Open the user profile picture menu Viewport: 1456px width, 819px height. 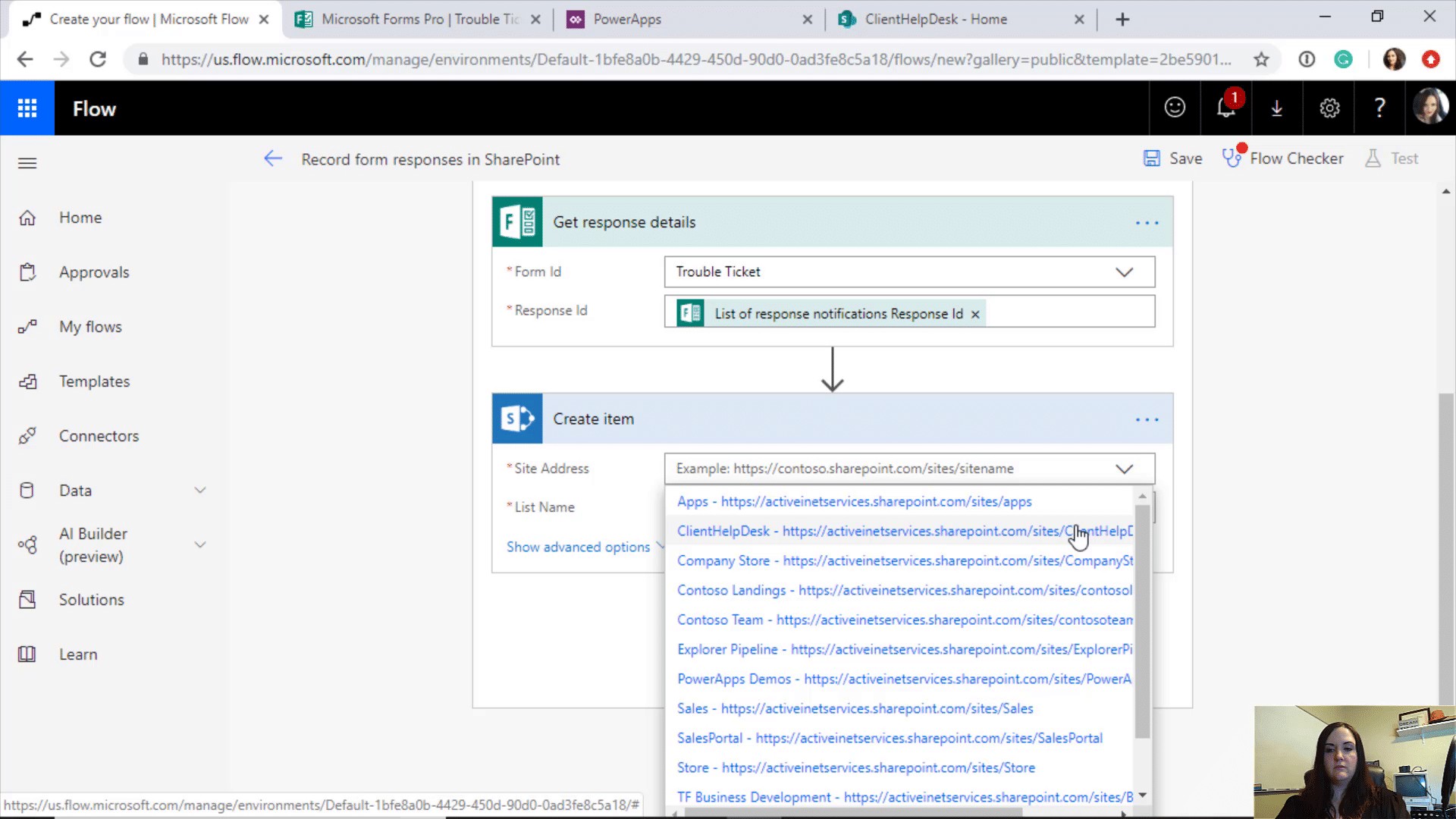(x=1430, y=107)
